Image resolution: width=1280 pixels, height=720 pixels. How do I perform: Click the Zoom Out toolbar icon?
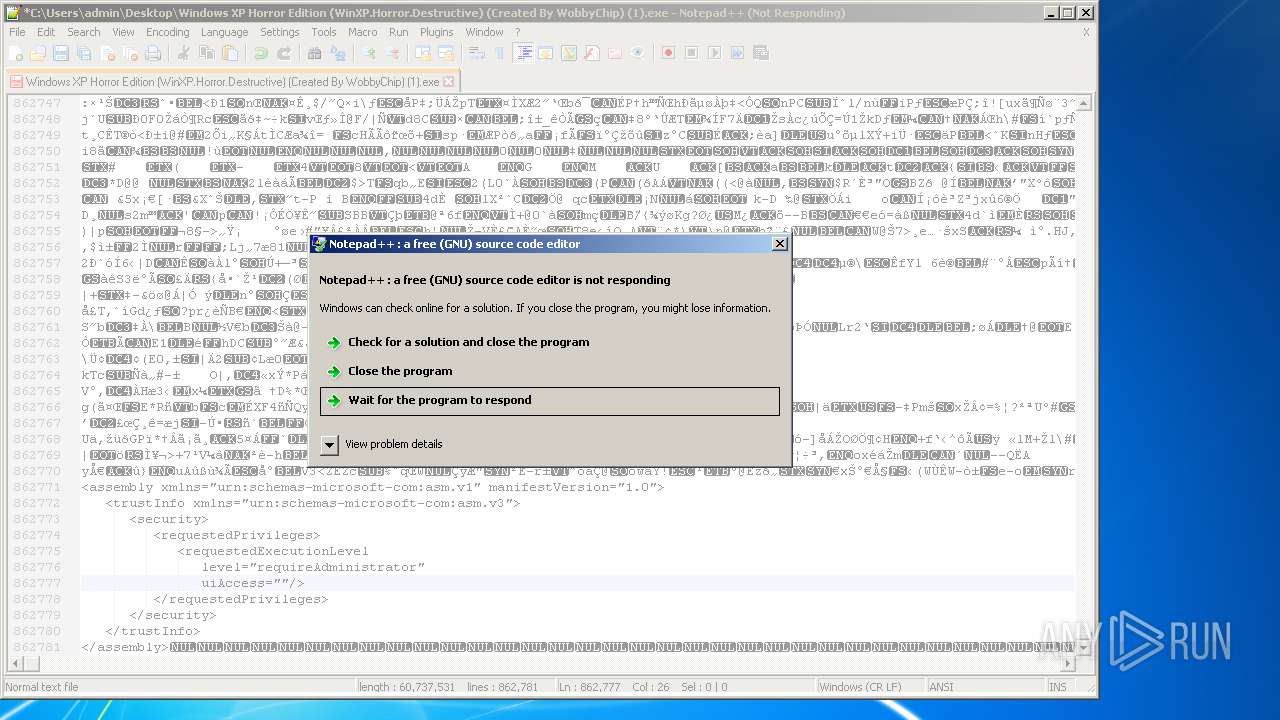point(393,53)
